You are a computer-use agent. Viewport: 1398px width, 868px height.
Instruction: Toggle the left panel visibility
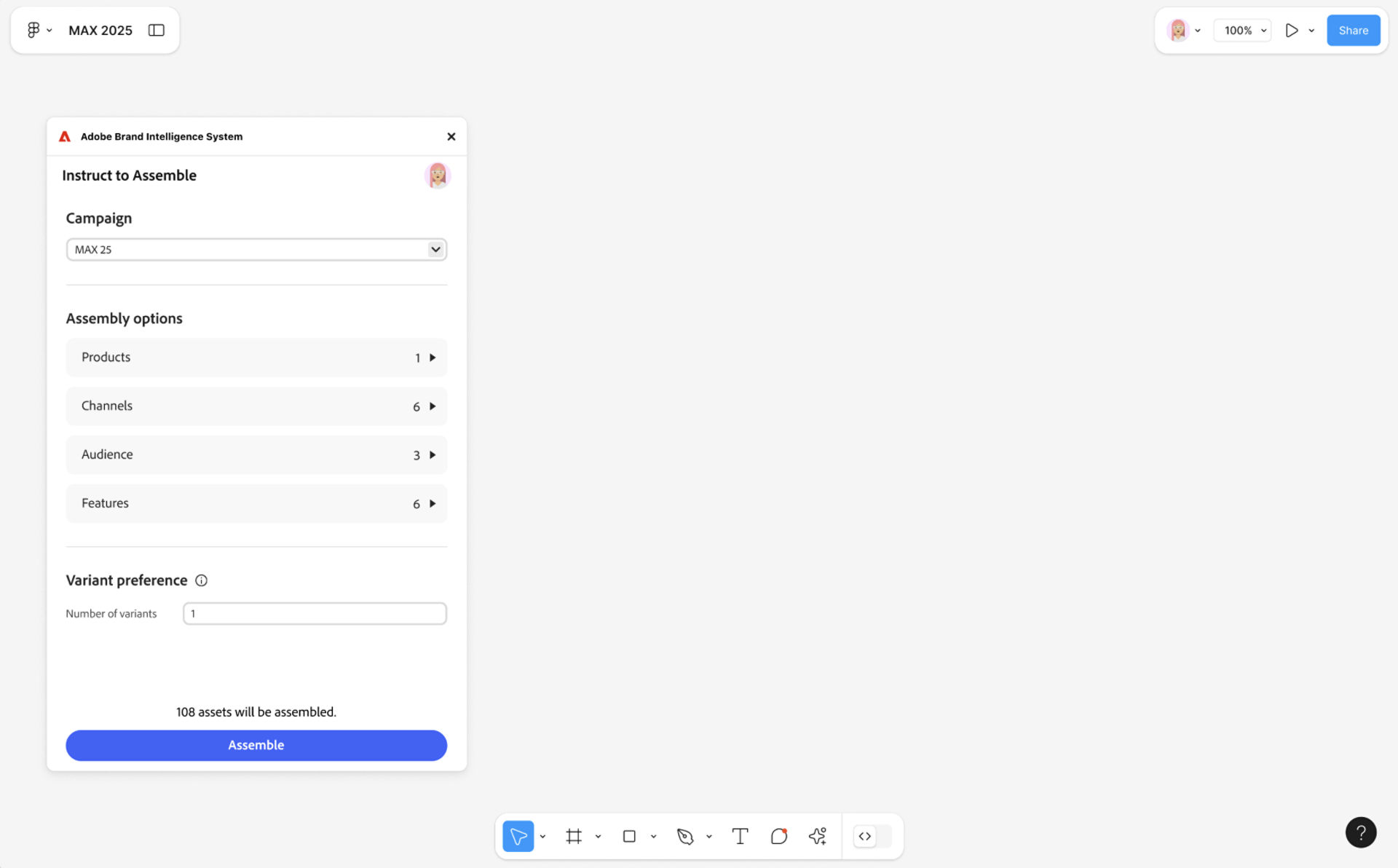(156, 30)
